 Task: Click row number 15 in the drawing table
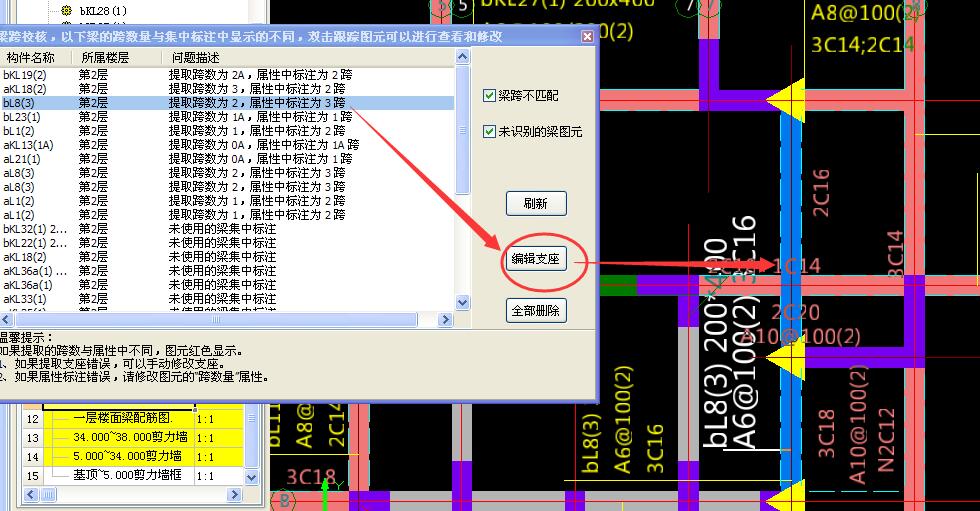(x=32, y=476)
